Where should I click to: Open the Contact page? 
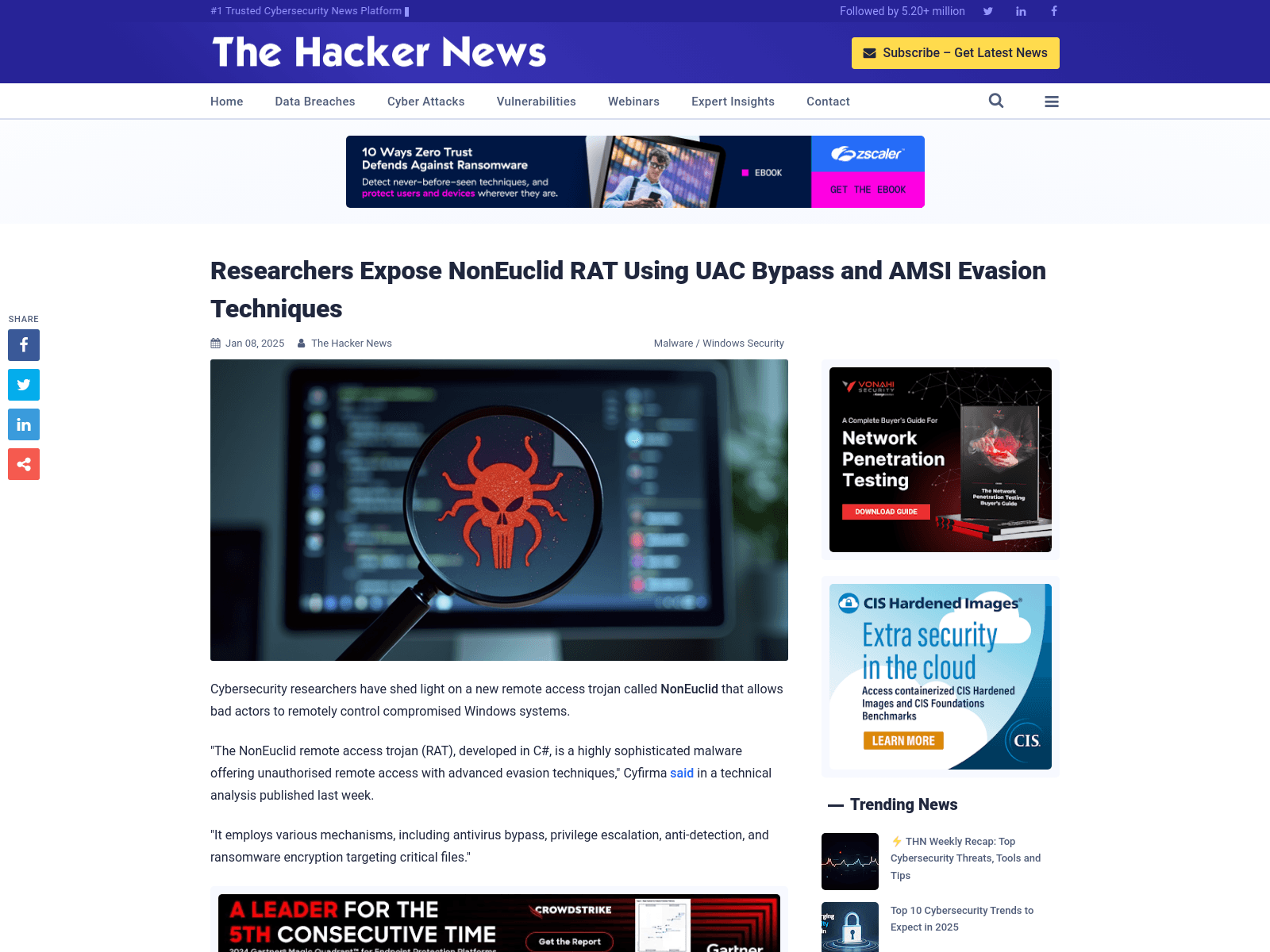pyautogui.click(x=828, y=102)
